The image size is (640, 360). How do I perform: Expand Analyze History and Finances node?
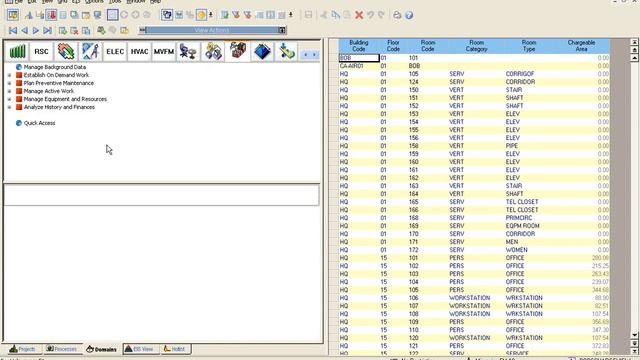coord(9,107)
